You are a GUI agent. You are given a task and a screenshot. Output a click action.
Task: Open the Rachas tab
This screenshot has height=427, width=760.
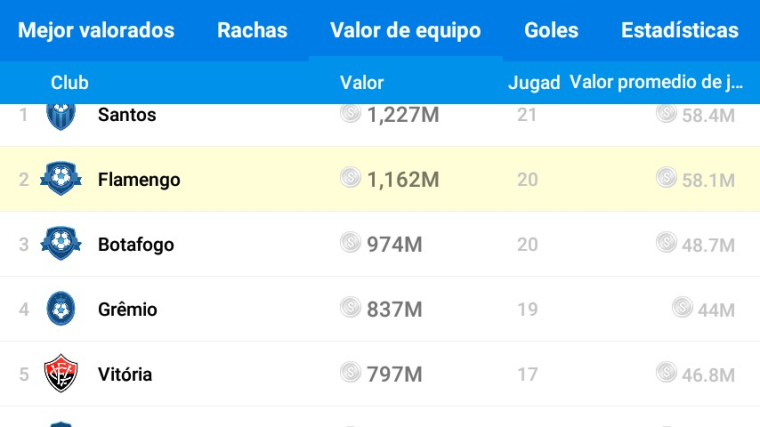[x=252, y=30]
